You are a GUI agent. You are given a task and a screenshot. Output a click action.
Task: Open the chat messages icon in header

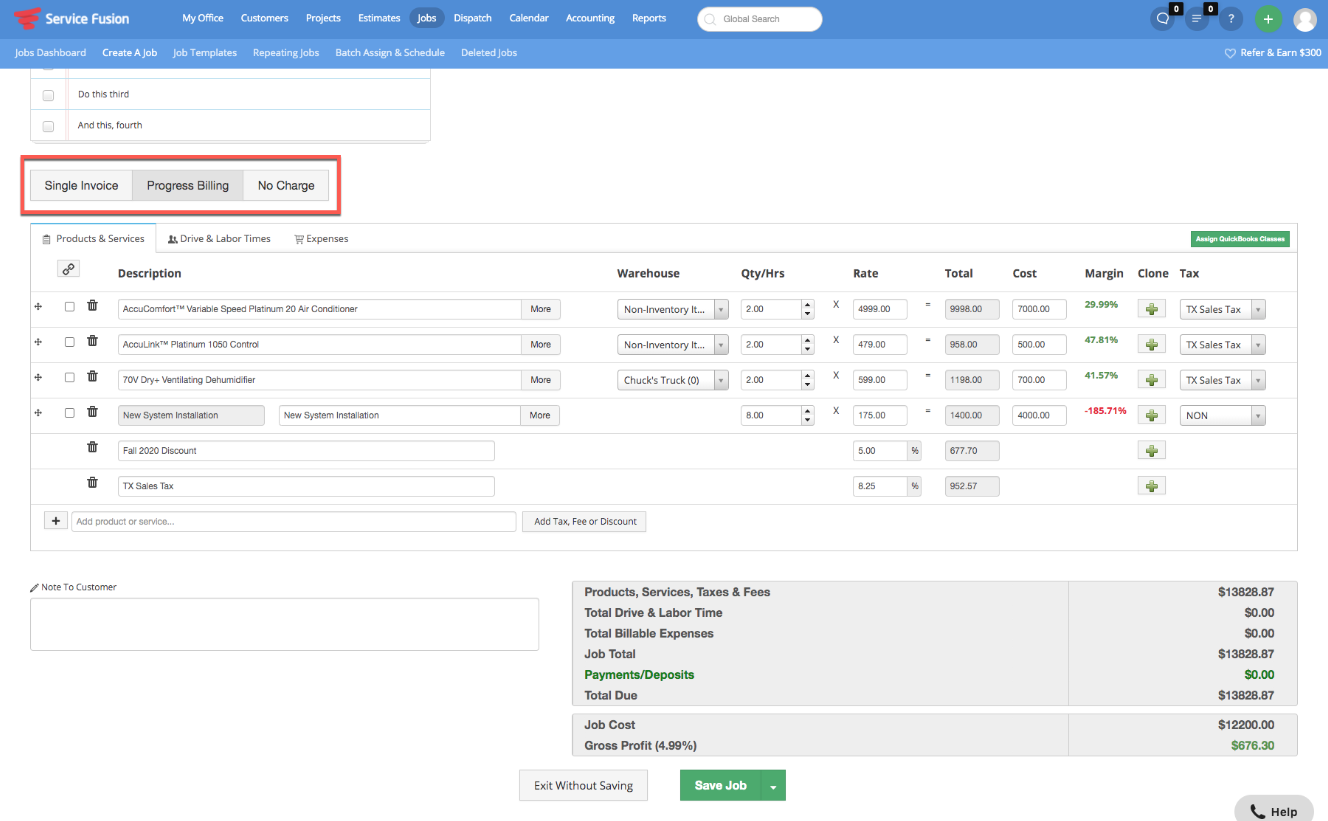click(x=1163, y=19)
